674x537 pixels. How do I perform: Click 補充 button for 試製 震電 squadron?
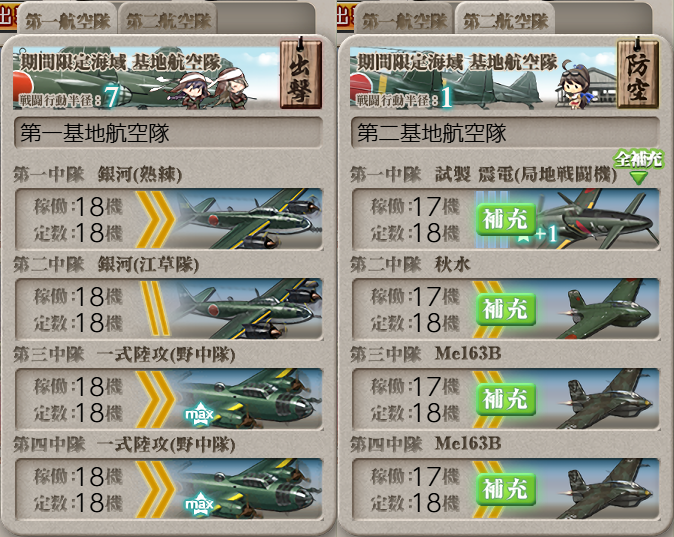506,219
